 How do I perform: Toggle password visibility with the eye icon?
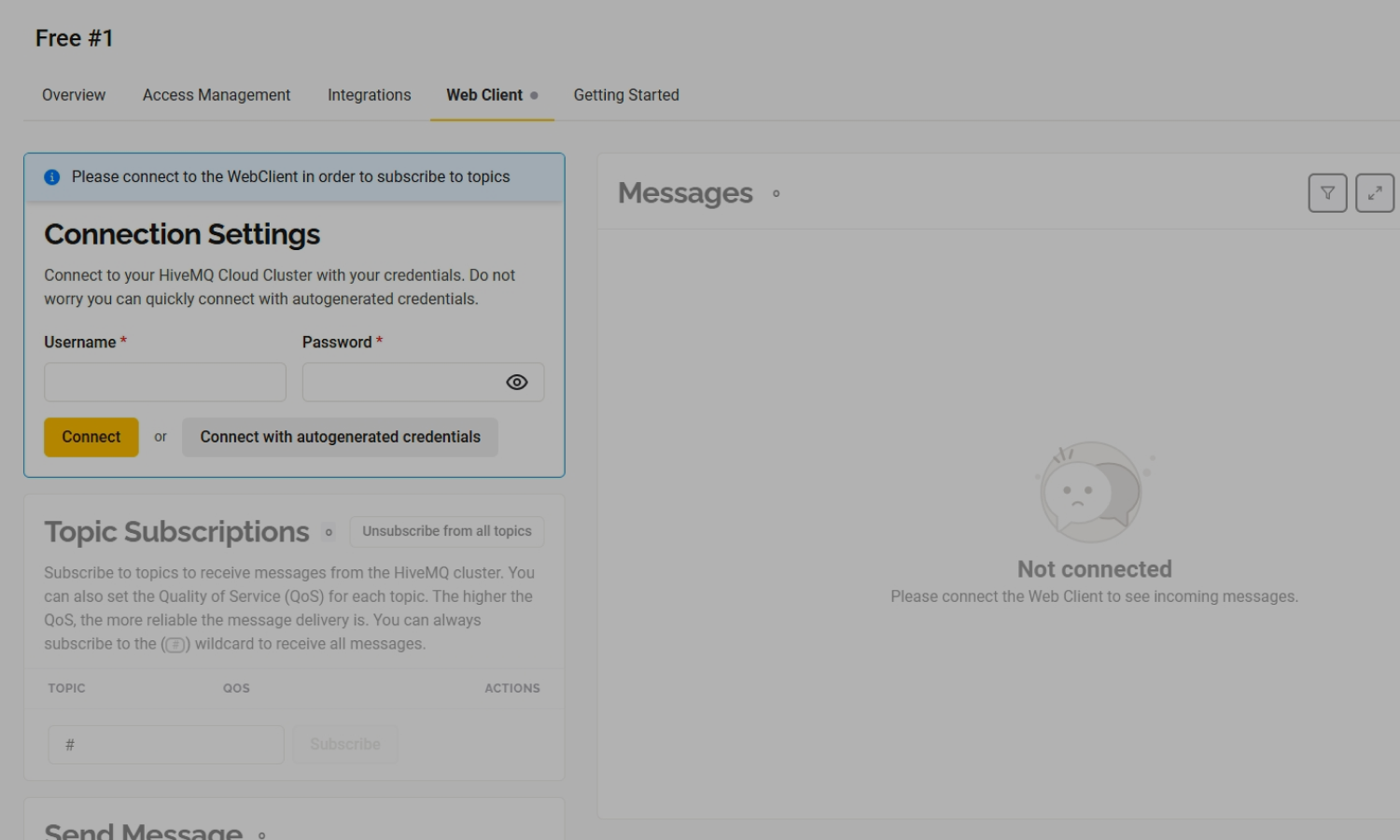tap(516, 383)
